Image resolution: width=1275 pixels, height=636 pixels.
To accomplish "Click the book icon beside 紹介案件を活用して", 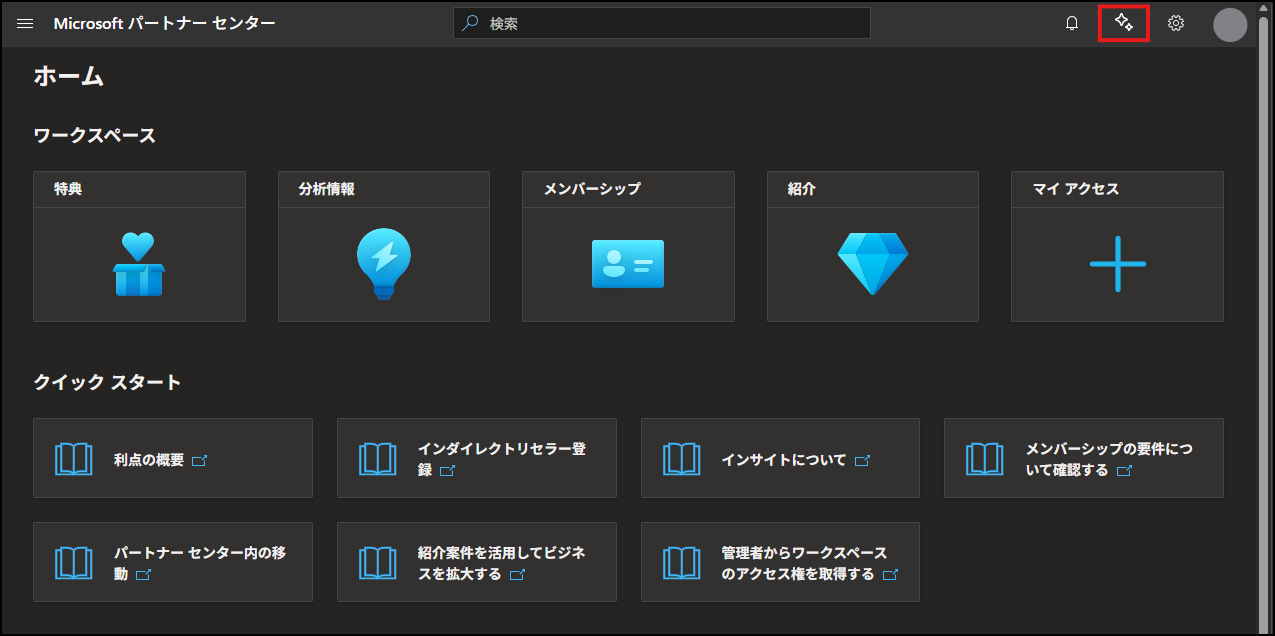I will click(x=378, y=563).
